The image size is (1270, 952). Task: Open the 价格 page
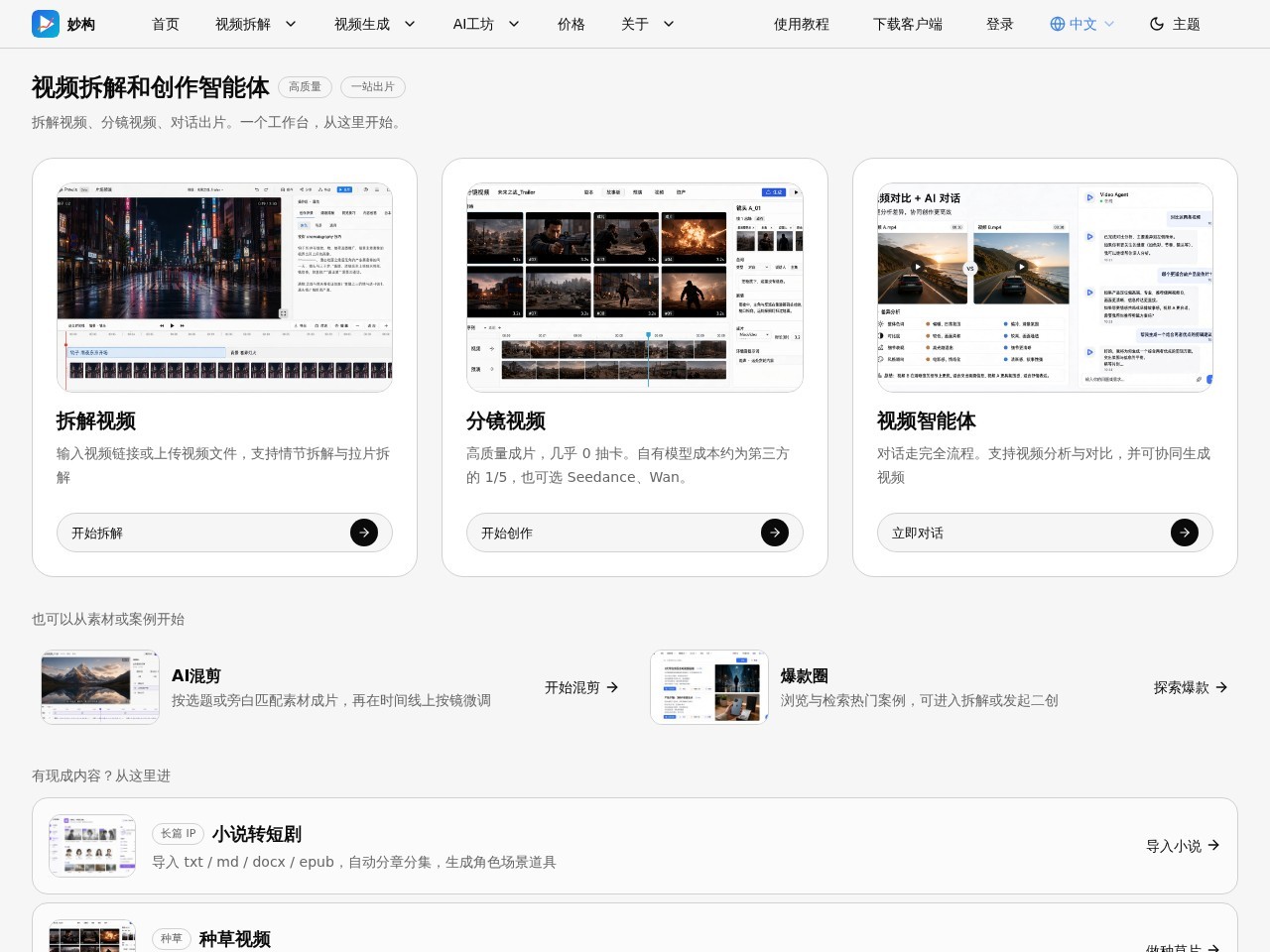[x=571, y=24]
